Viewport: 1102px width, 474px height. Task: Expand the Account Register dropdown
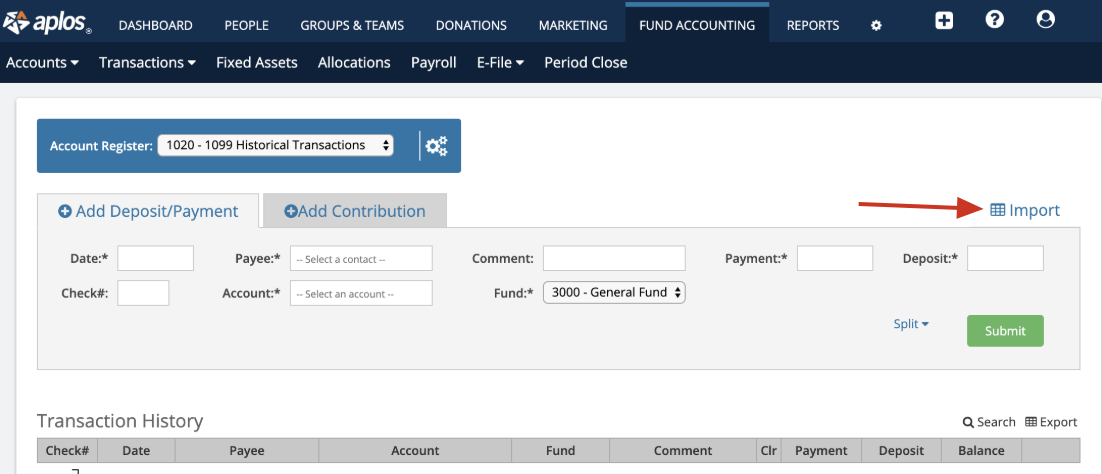click(x=275, y=145)
